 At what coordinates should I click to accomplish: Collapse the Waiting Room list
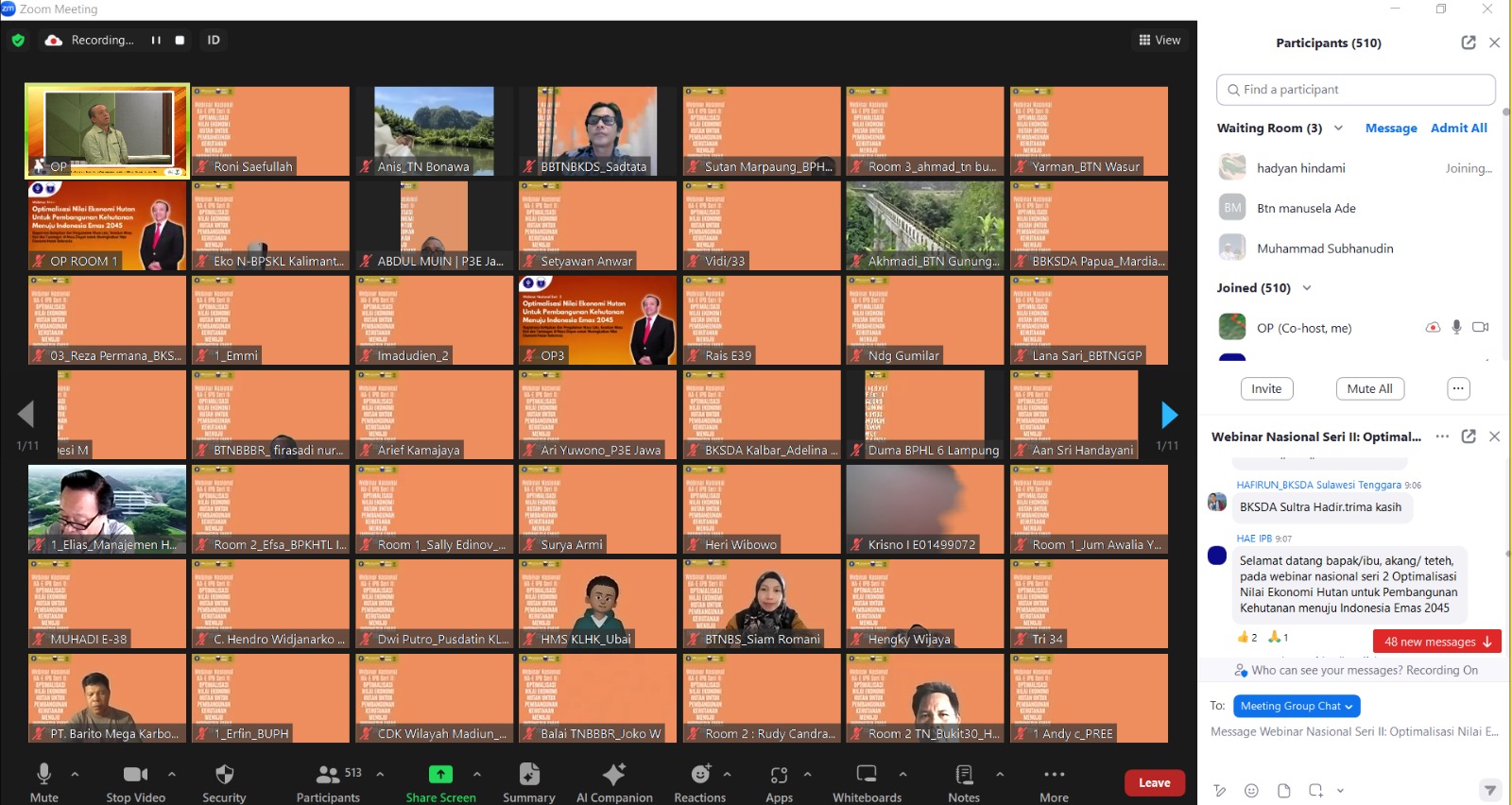[x=1338, y=128]
